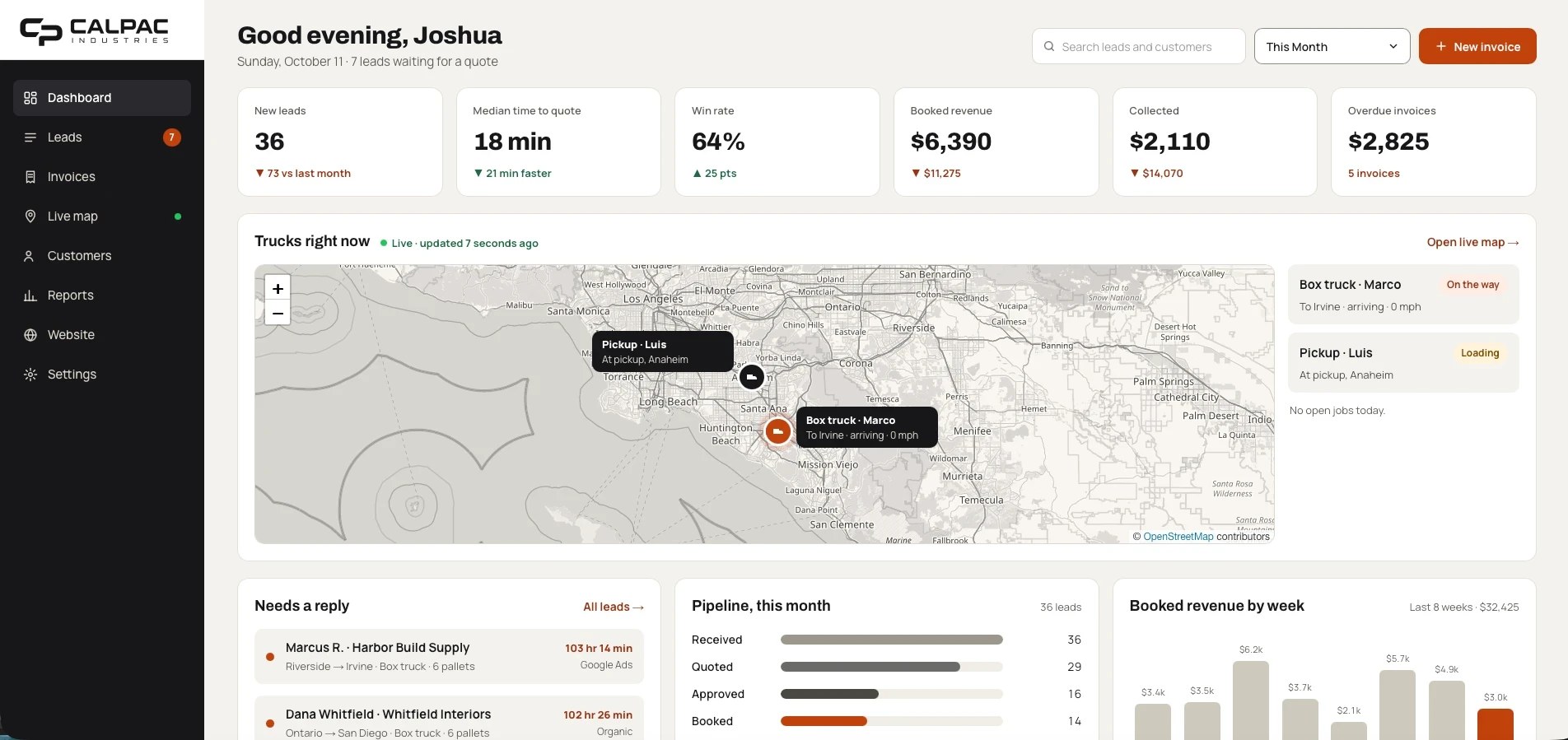
Task: Zoom in the trucks map
Action: point(278,288)
